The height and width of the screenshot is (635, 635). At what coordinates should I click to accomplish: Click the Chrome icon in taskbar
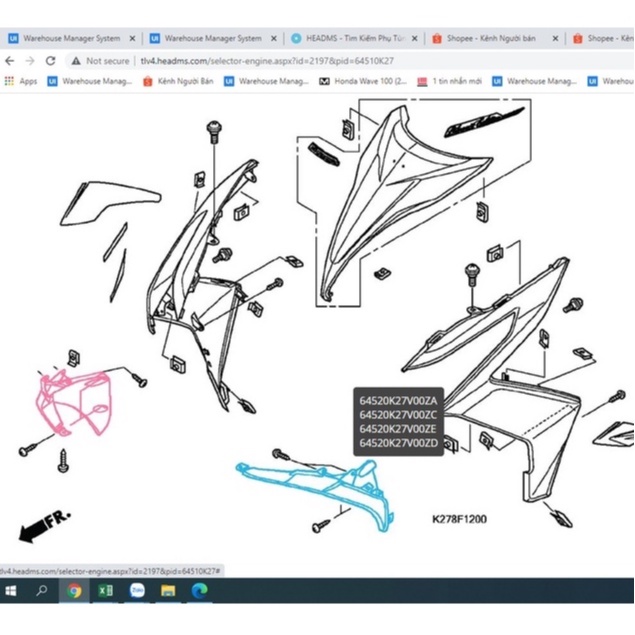point(74,590)
